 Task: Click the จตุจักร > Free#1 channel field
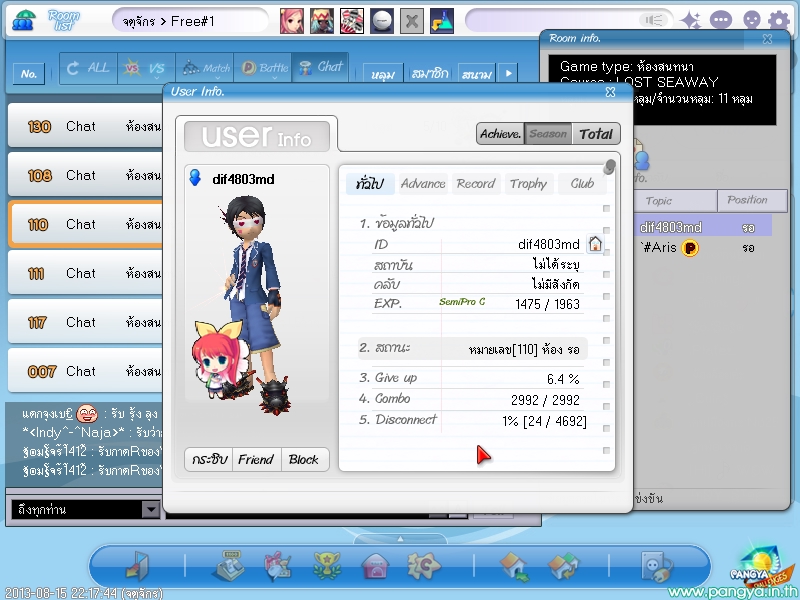click(190, 21)
